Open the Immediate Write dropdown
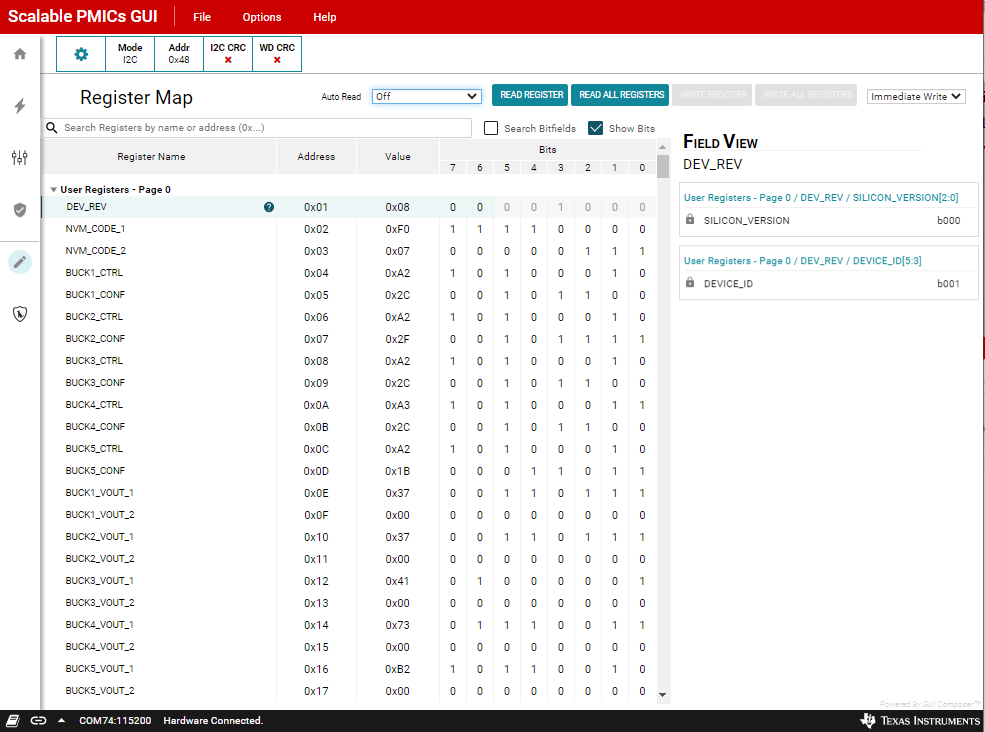The image size is (985, 732). 916,96
